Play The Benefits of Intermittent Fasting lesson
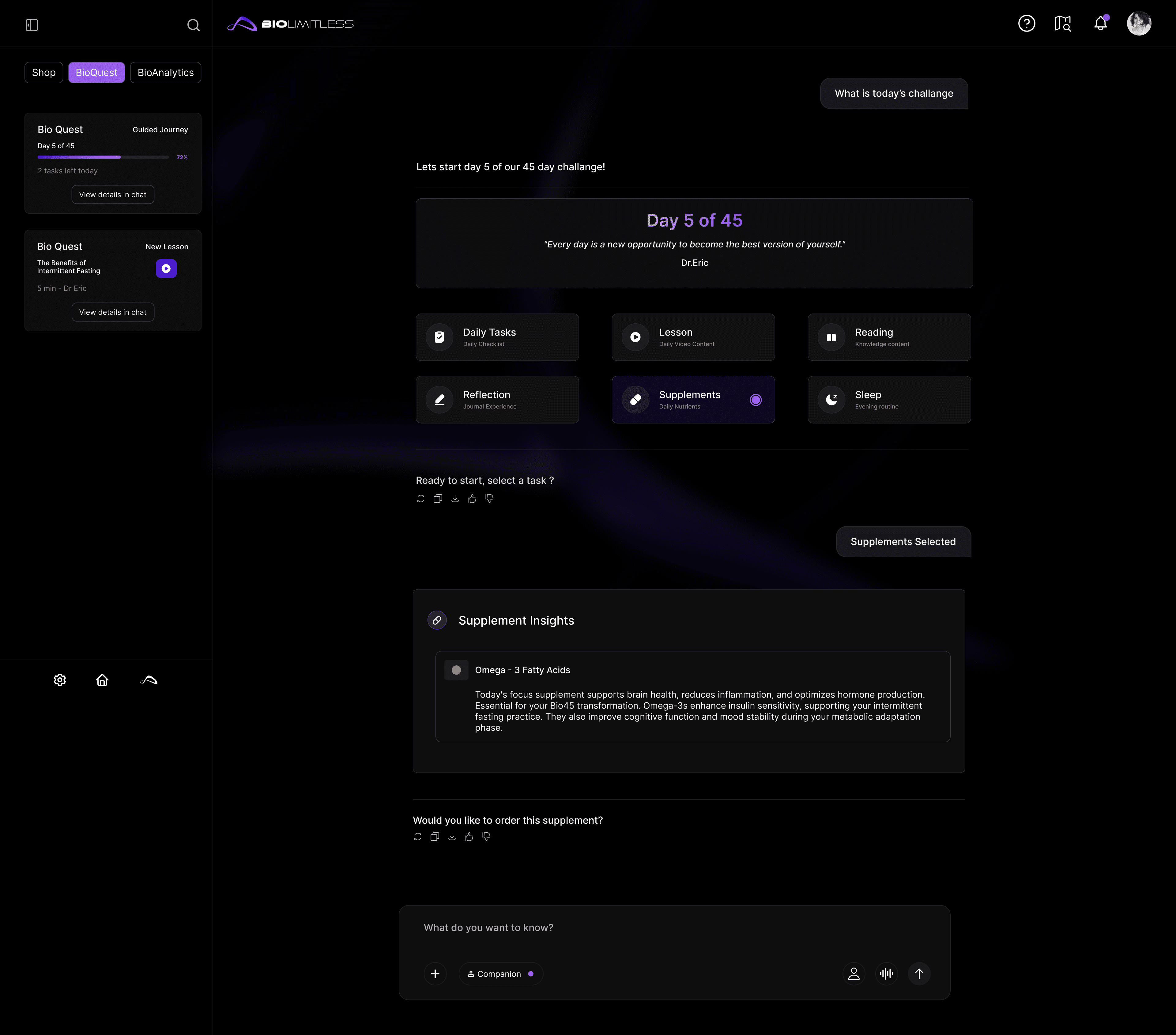 [166, 268]
